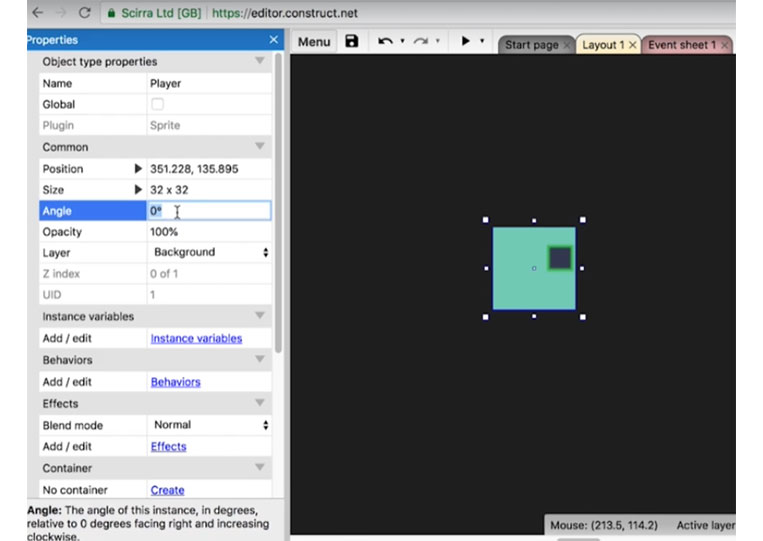Collapse the Behaviors section
Screen dimensions: 763x541
[x=260, y=359]
